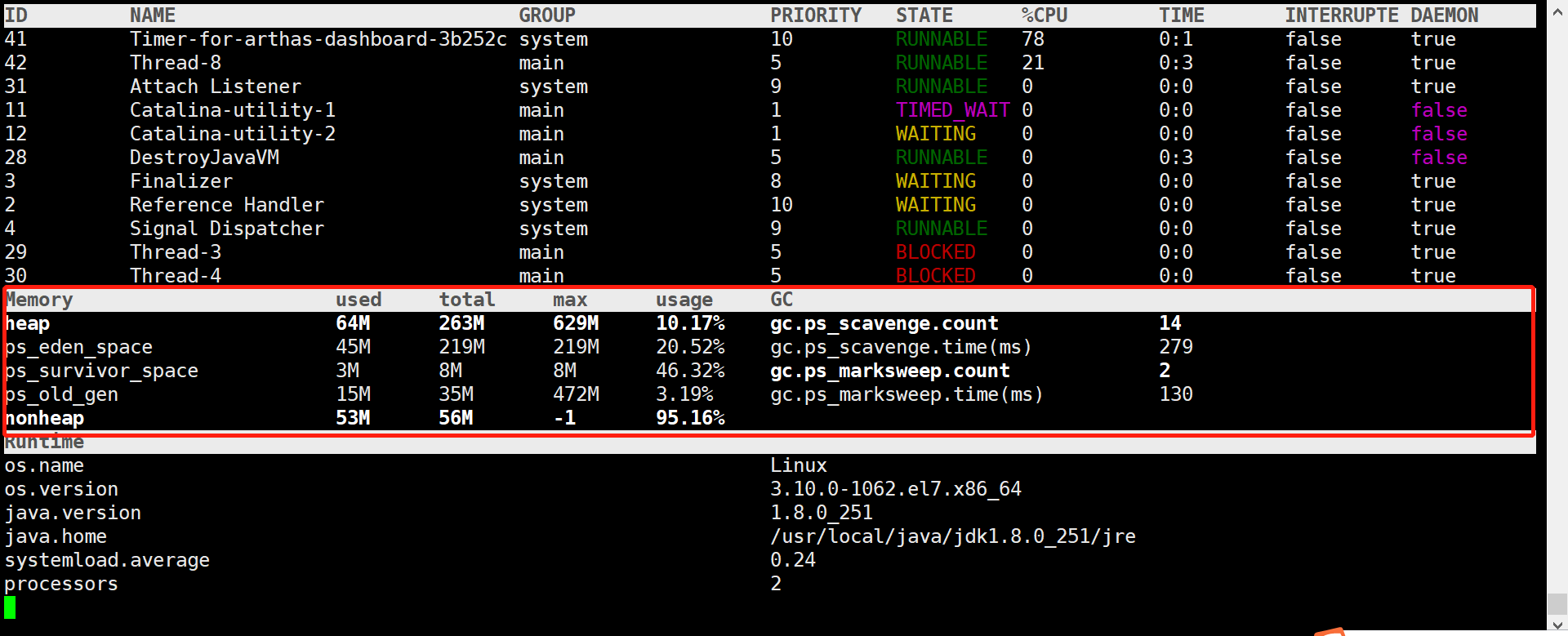Screen dimensions: 1568x636
Task: Click the DAEMON column header
Action: click(1444, 16)
